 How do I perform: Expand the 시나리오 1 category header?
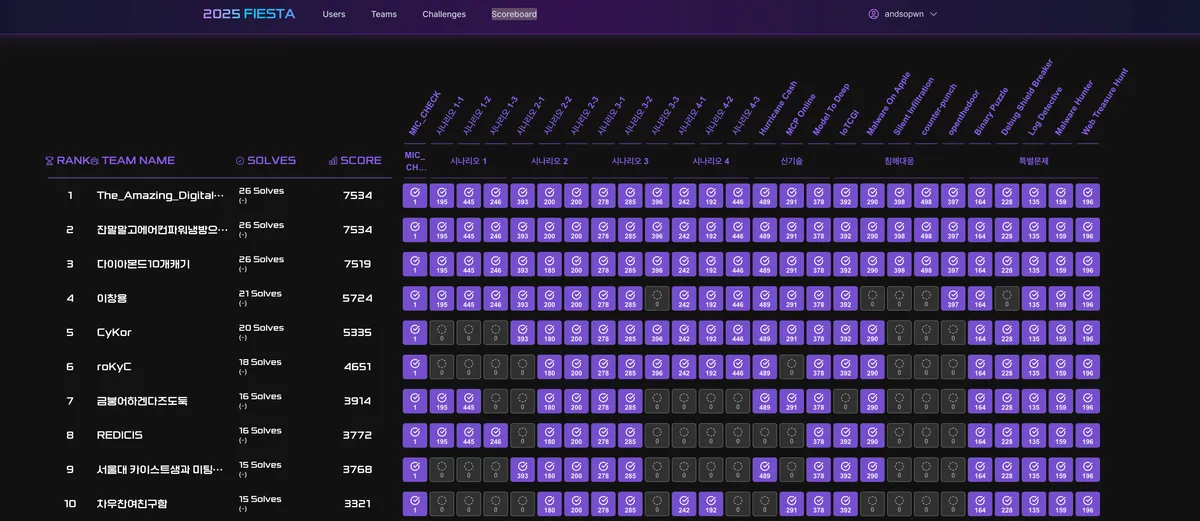click(x=468, y=160)
